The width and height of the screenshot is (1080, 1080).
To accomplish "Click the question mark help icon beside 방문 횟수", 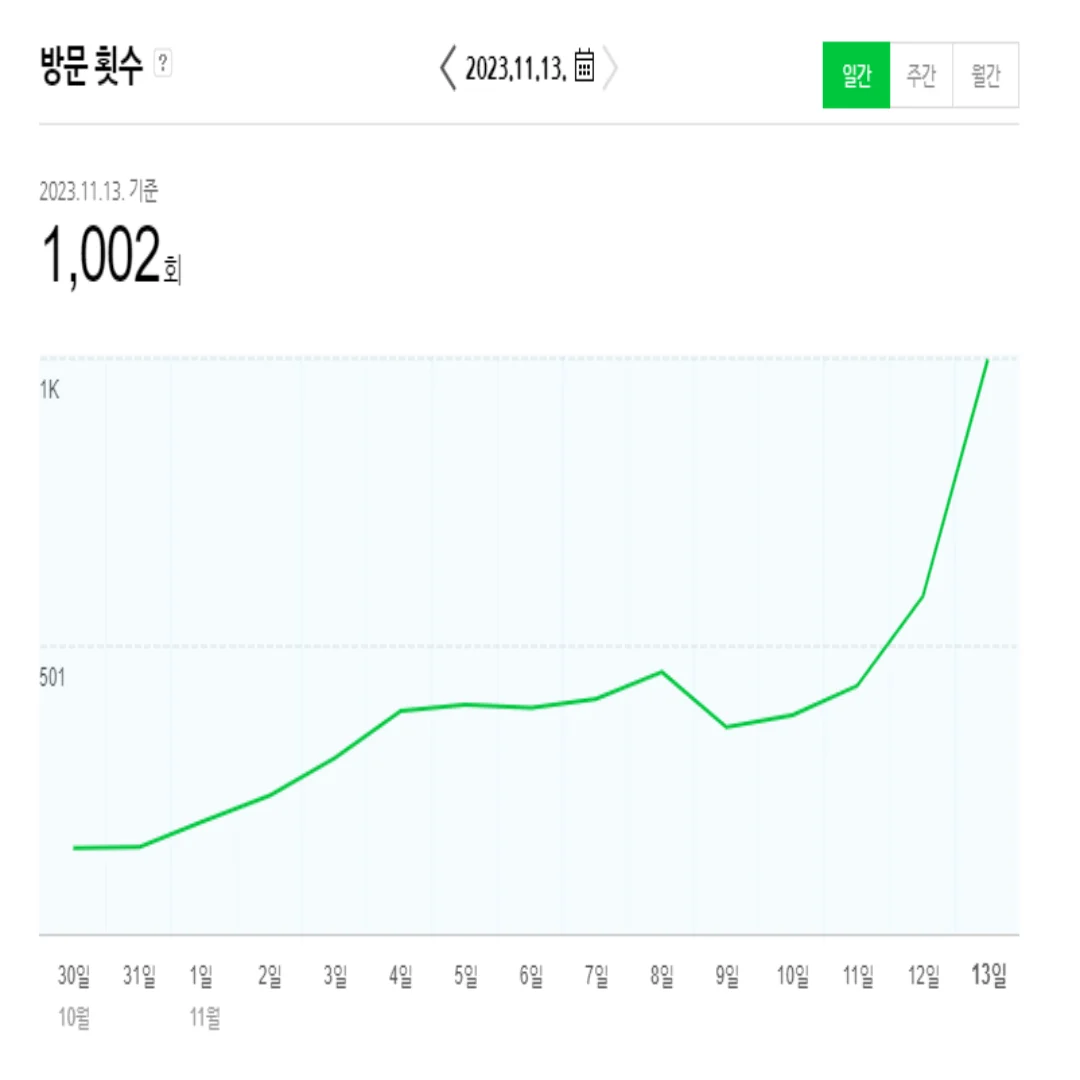I will [161, 63].
